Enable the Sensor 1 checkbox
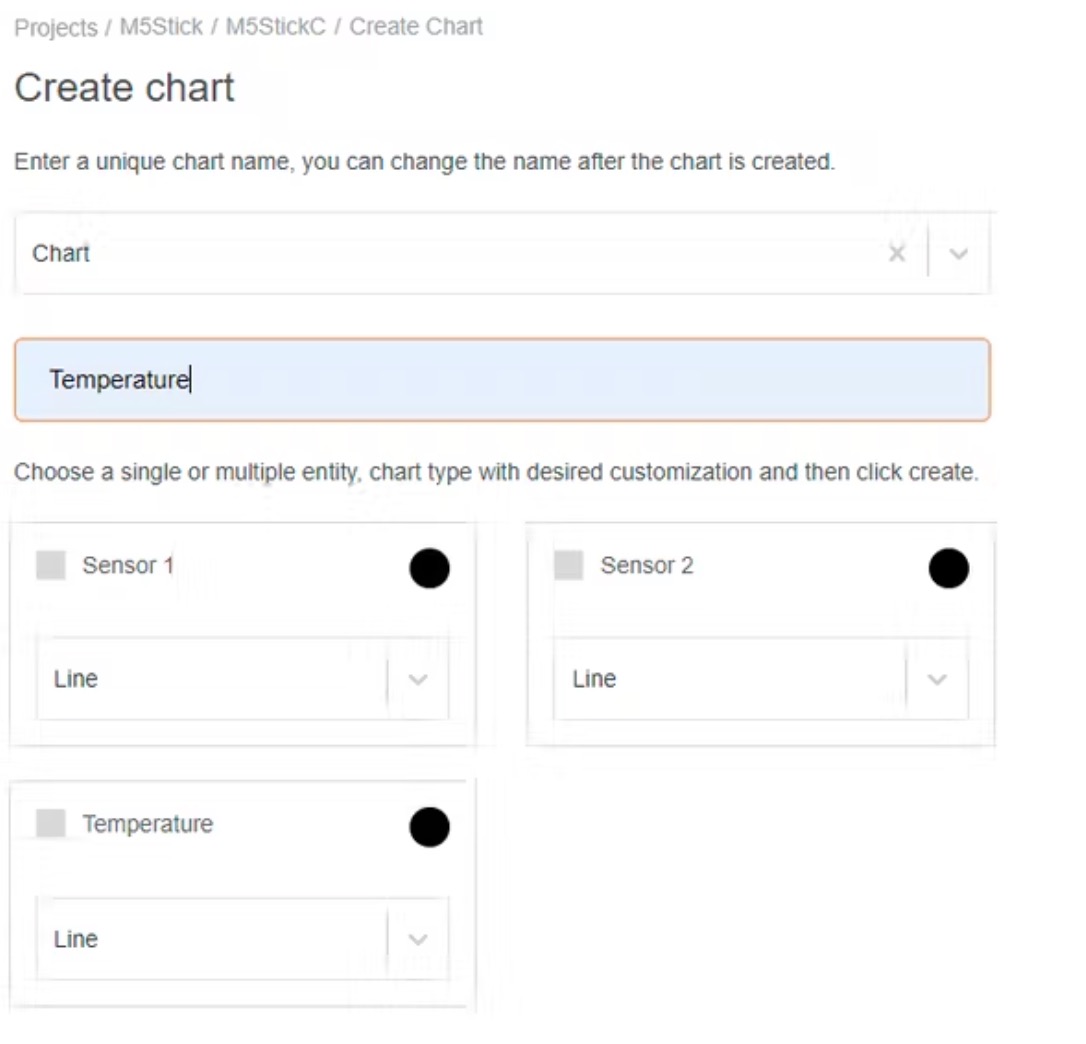The width and height of the screenshot is (1086, 1044). pyautogui.click(x=51, y=566)
